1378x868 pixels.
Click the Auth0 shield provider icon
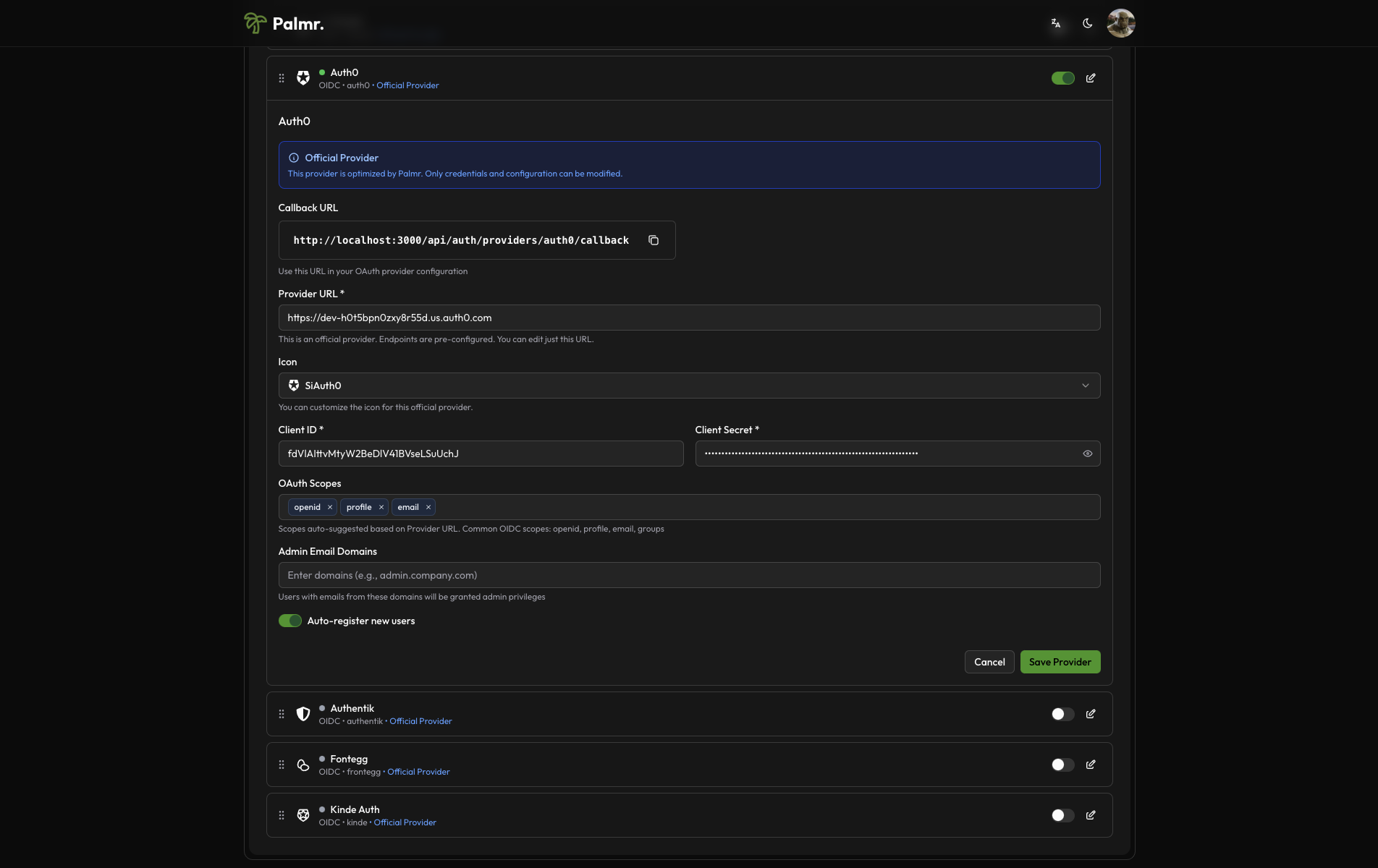pos(303,78)
